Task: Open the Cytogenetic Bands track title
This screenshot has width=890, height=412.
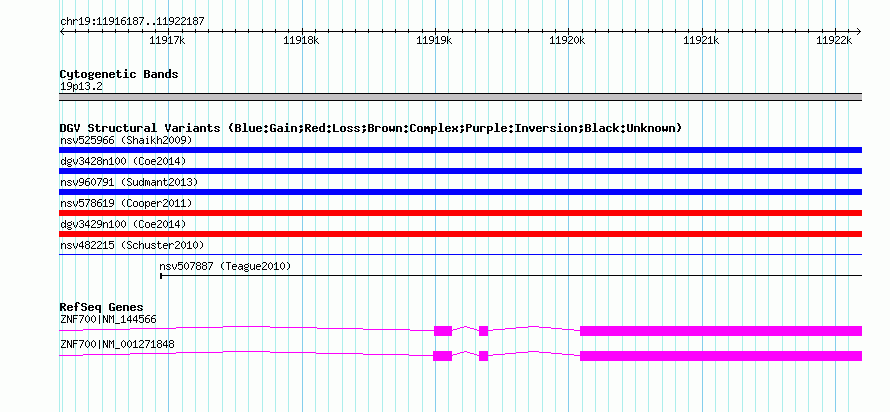Action: point(119,74)
